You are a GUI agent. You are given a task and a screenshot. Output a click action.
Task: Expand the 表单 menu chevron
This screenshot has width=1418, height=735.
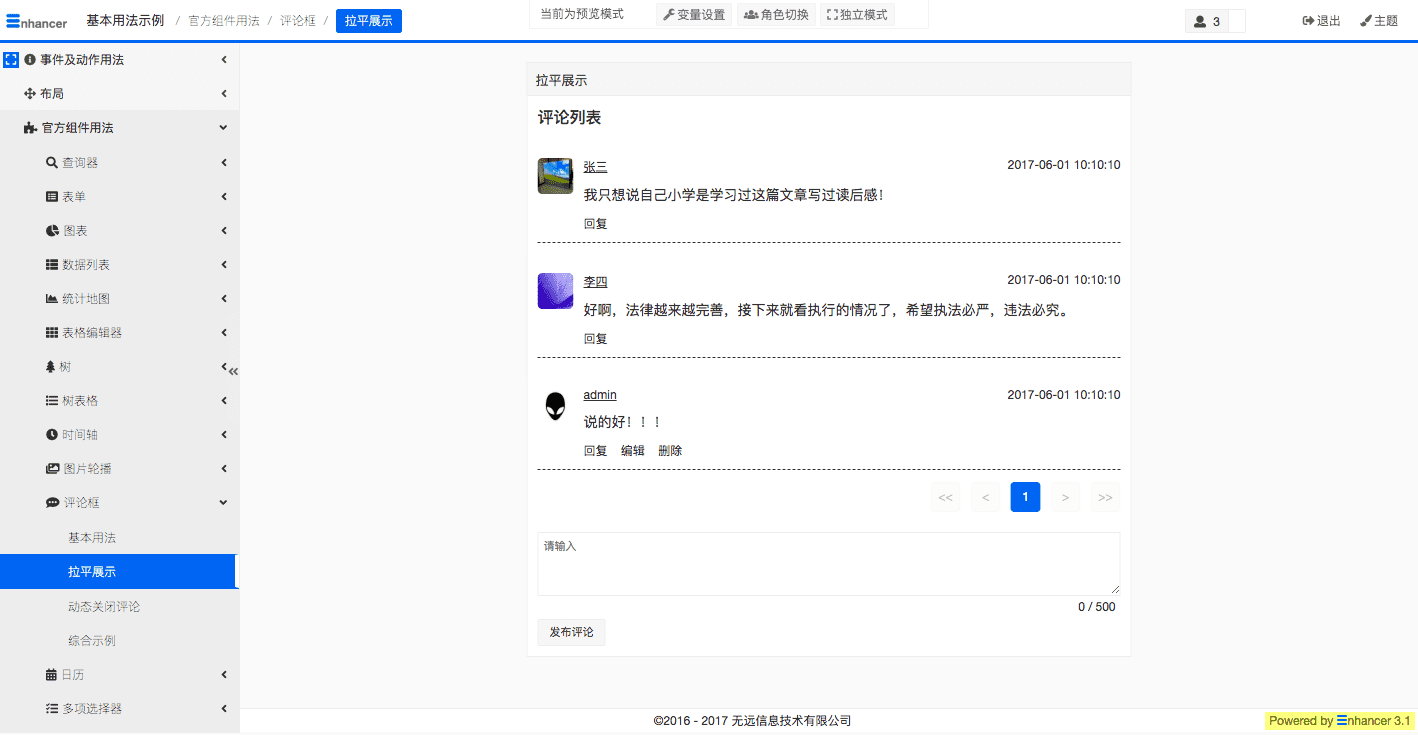click(224, 197)
